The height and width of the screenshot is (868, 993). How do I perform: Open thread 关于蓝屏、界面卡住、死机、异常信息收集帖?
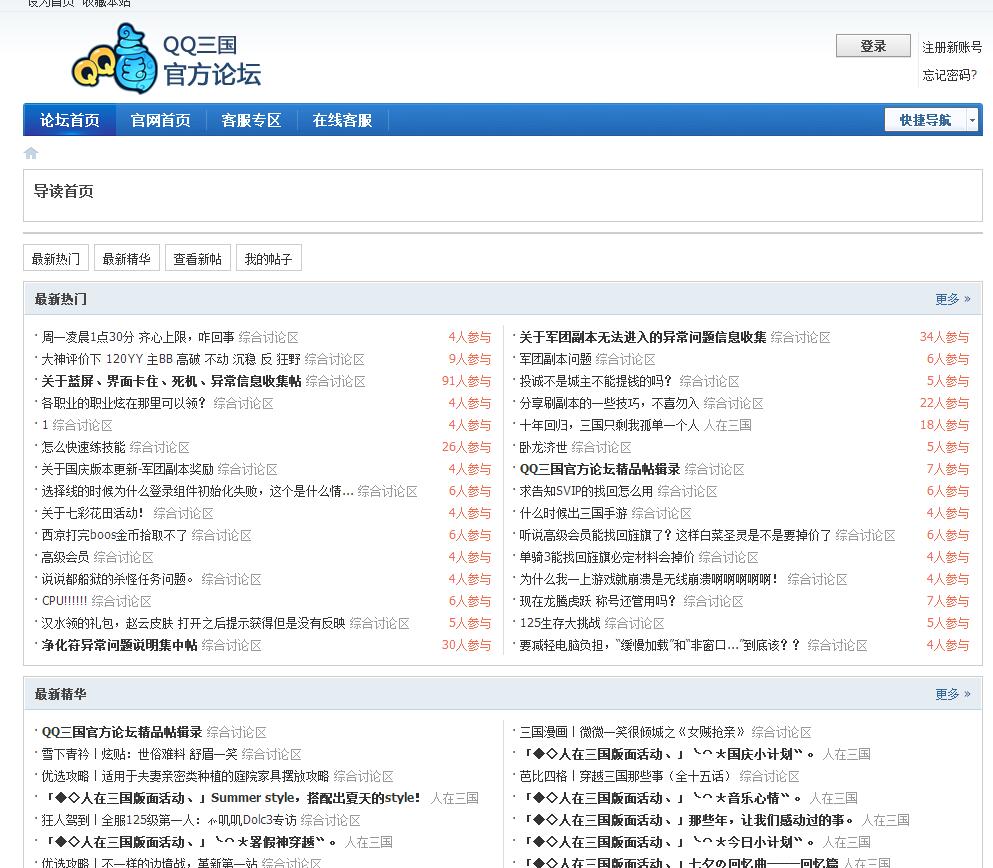[172, 381]
